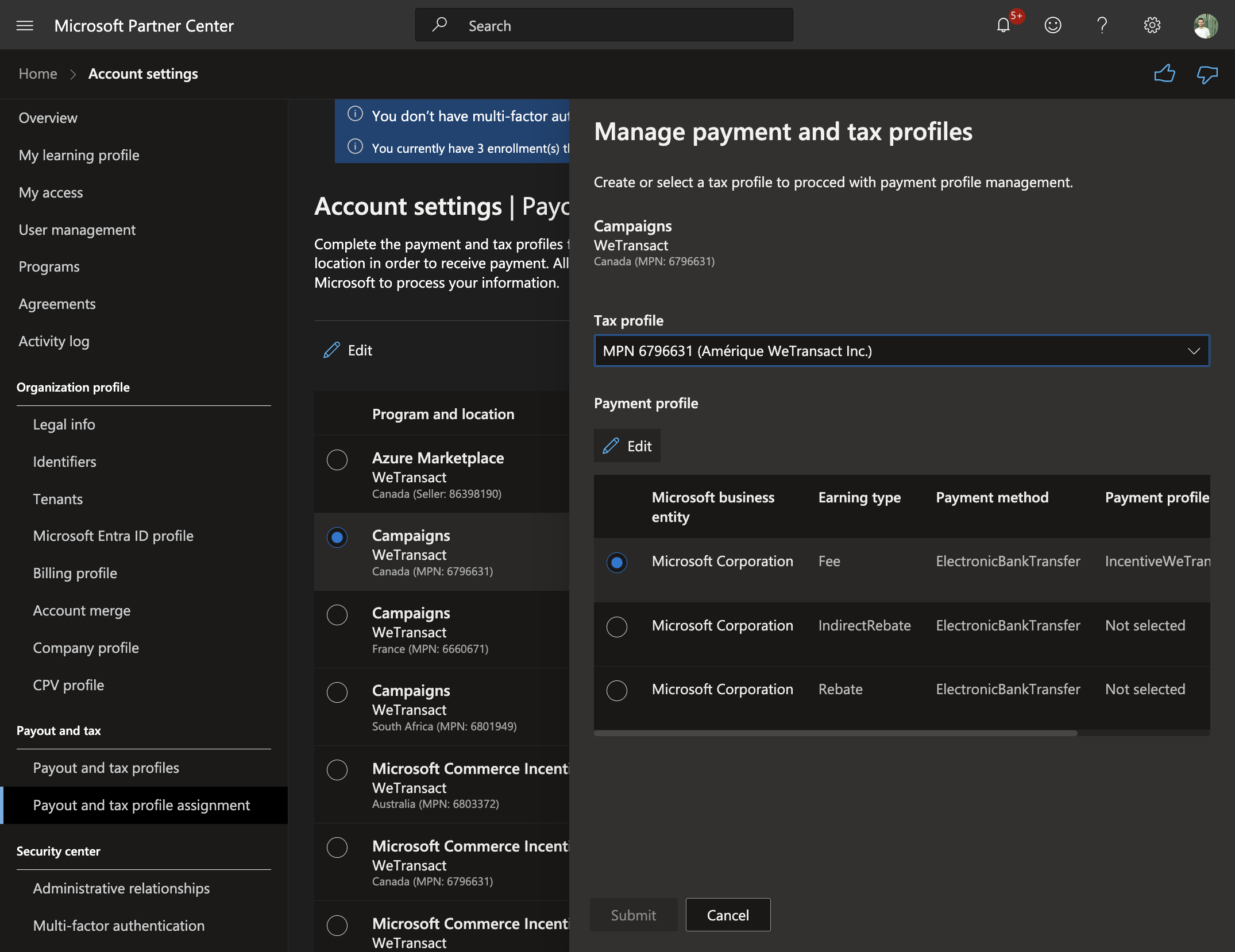
Task: Select the Fee earning type radio
Action: [617, 563]
